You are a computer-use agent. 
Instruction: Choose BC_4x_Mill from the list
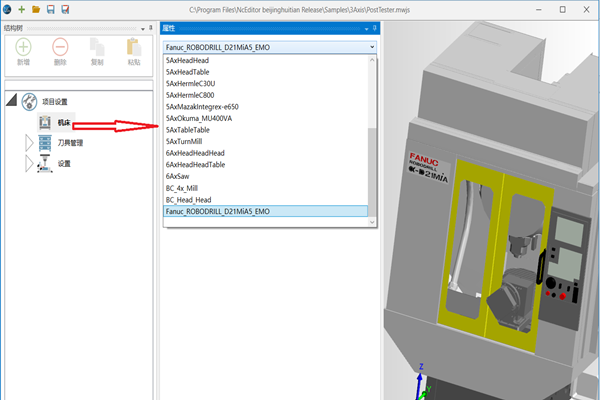266,188
